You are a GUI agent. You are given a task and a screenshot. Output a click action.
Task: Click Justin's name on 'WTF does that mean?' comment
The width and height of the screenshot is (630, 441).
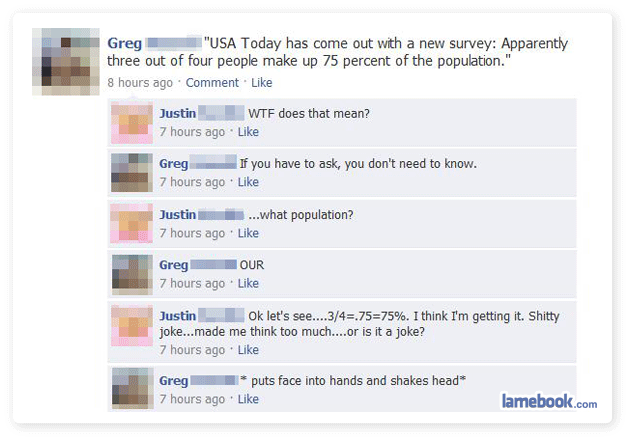click(x=178, y=113)
